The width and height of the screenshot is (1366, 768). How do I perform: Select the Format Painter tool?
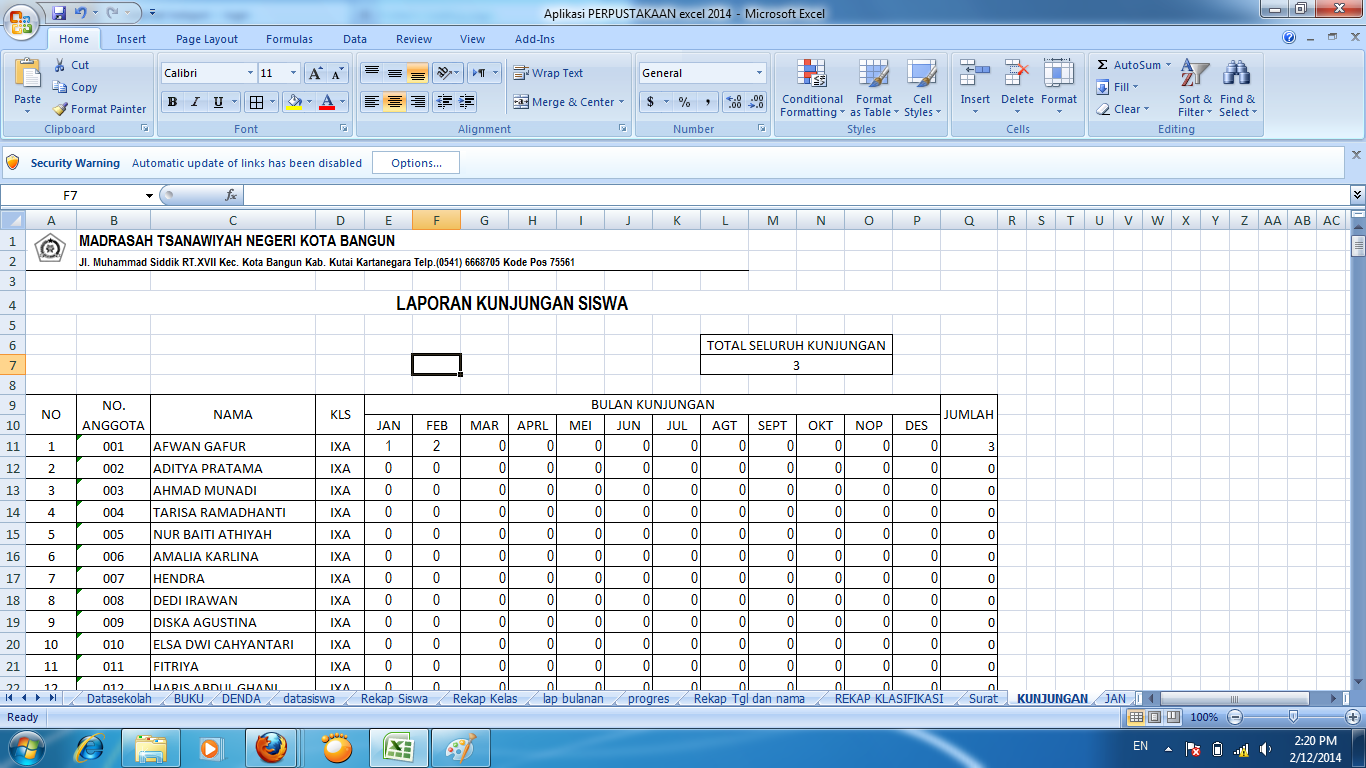100,109
